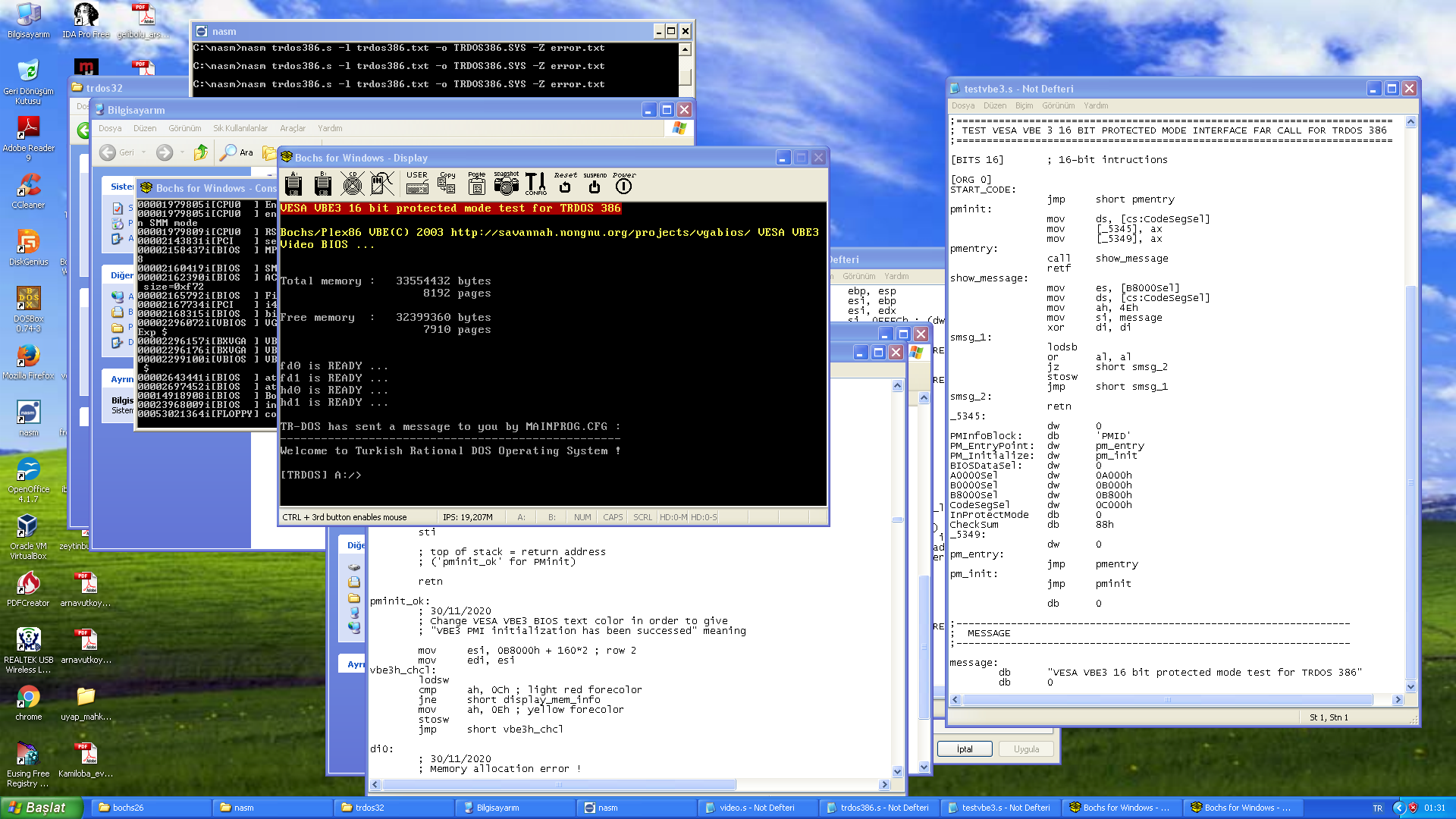Image resolution: width=1456 pixels, height=819 pixels.
Task: Click SCRL indicator in Bochs status bar
Action: tap(643, 517)
